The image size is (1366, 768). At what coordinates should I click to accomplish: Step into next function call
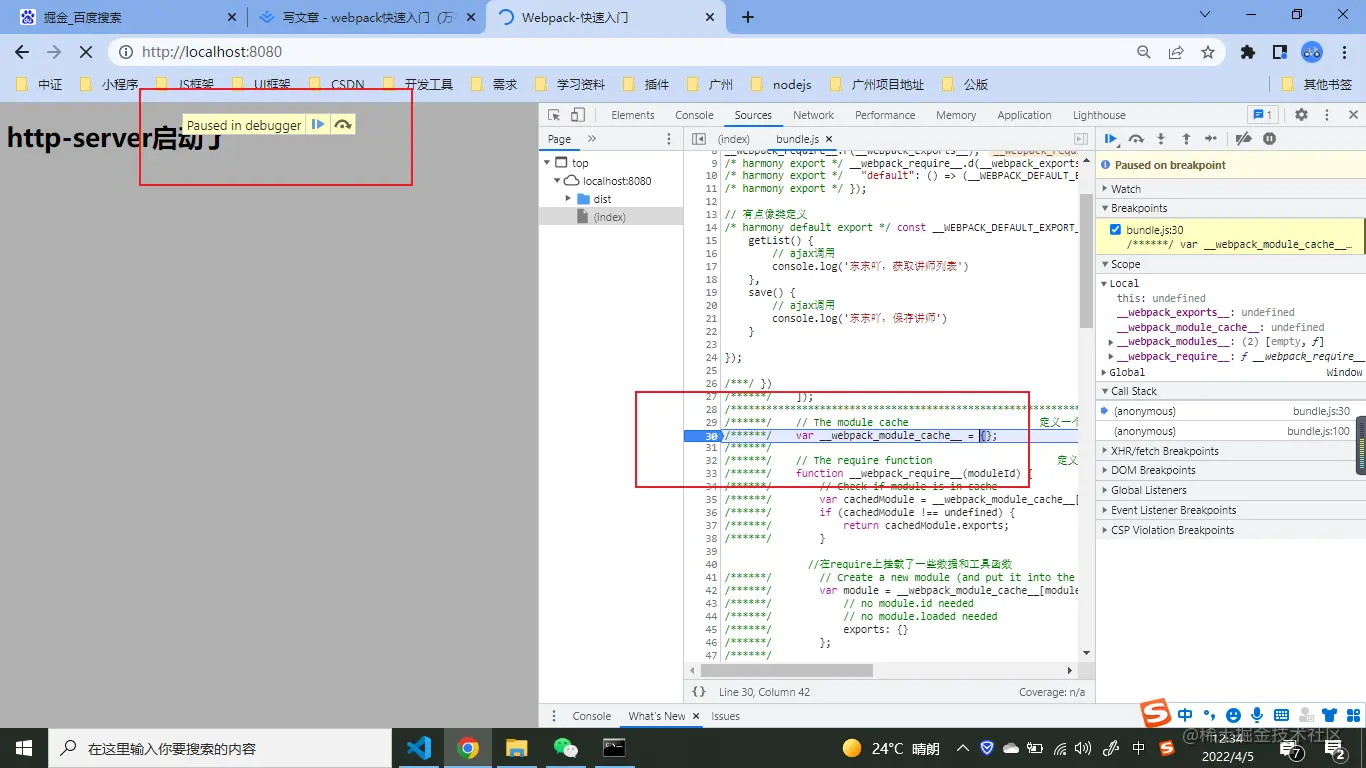1161,139
